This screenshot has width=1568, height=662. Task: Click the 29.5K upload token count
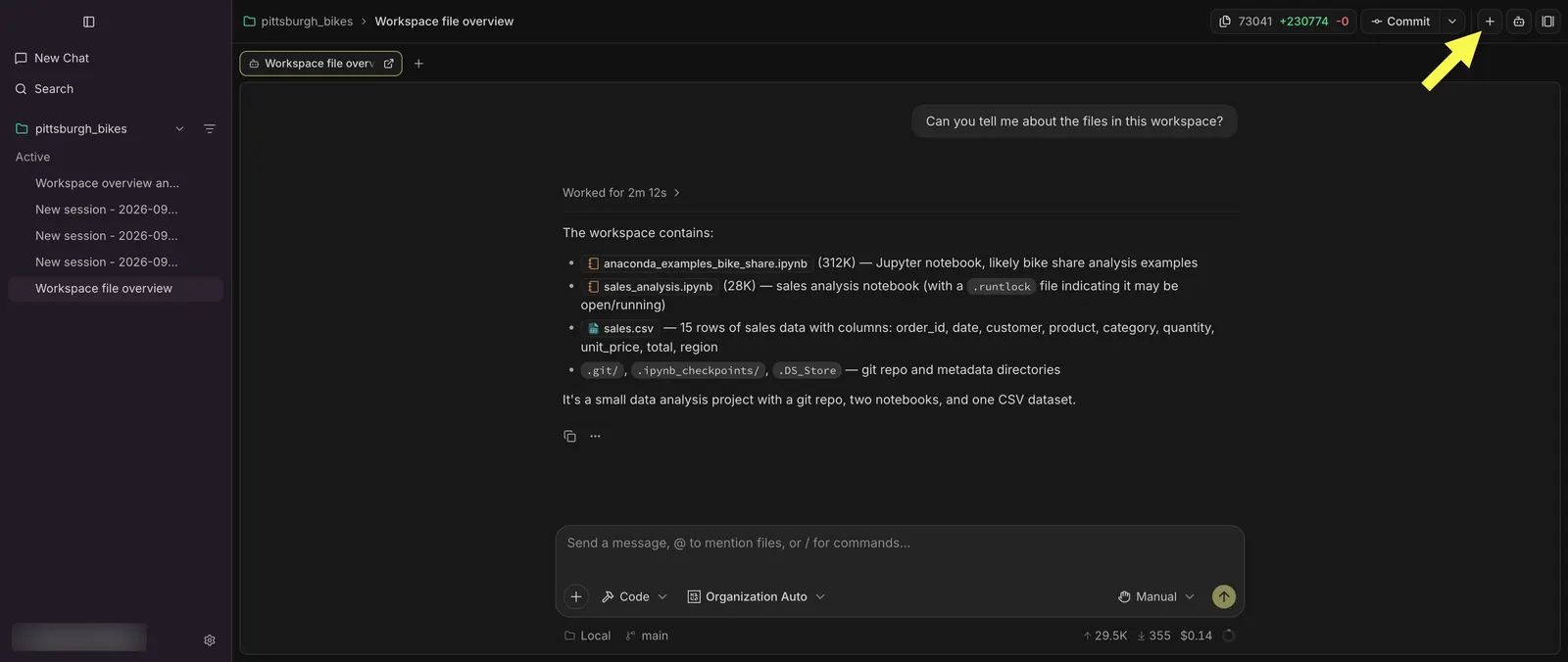point(1104,636)
